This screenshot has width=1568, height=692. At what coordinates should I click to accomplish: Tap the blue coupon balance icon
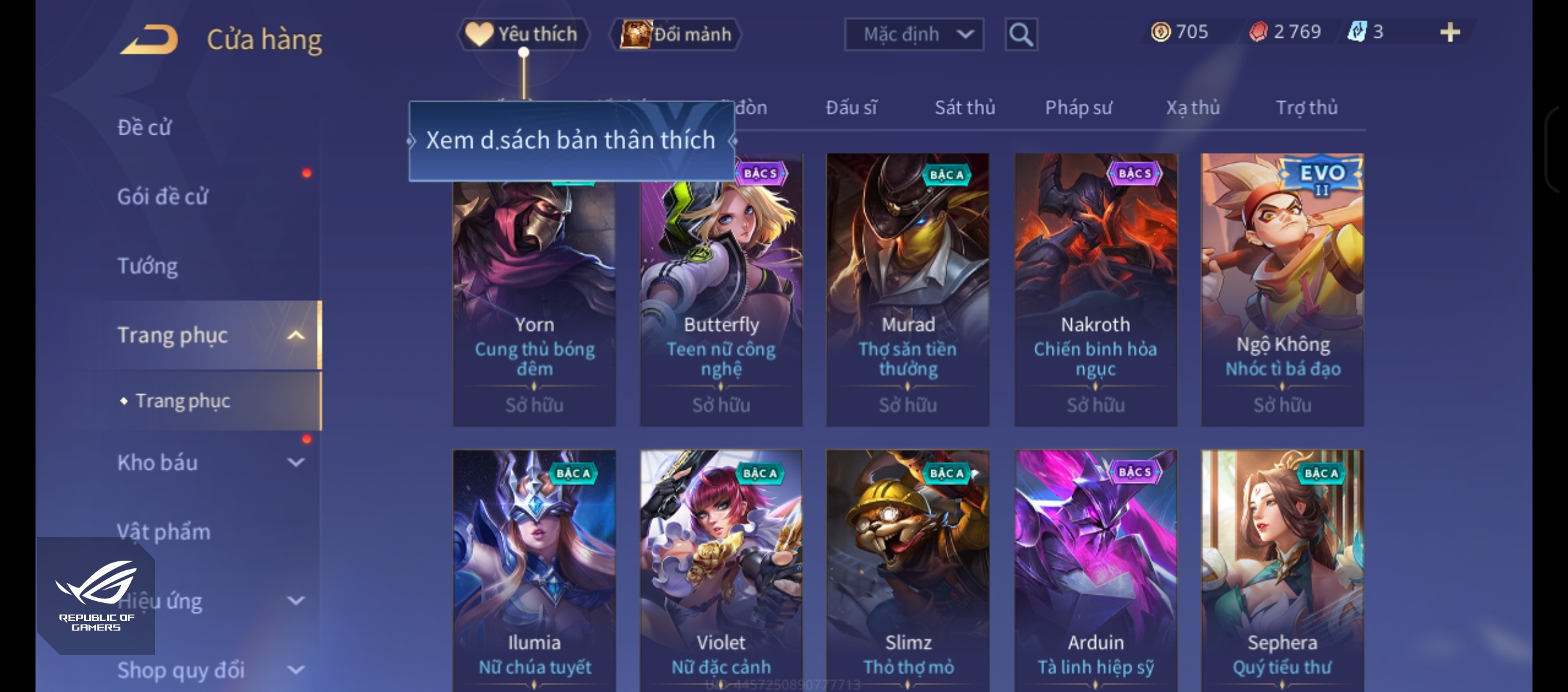point(1357,31)
